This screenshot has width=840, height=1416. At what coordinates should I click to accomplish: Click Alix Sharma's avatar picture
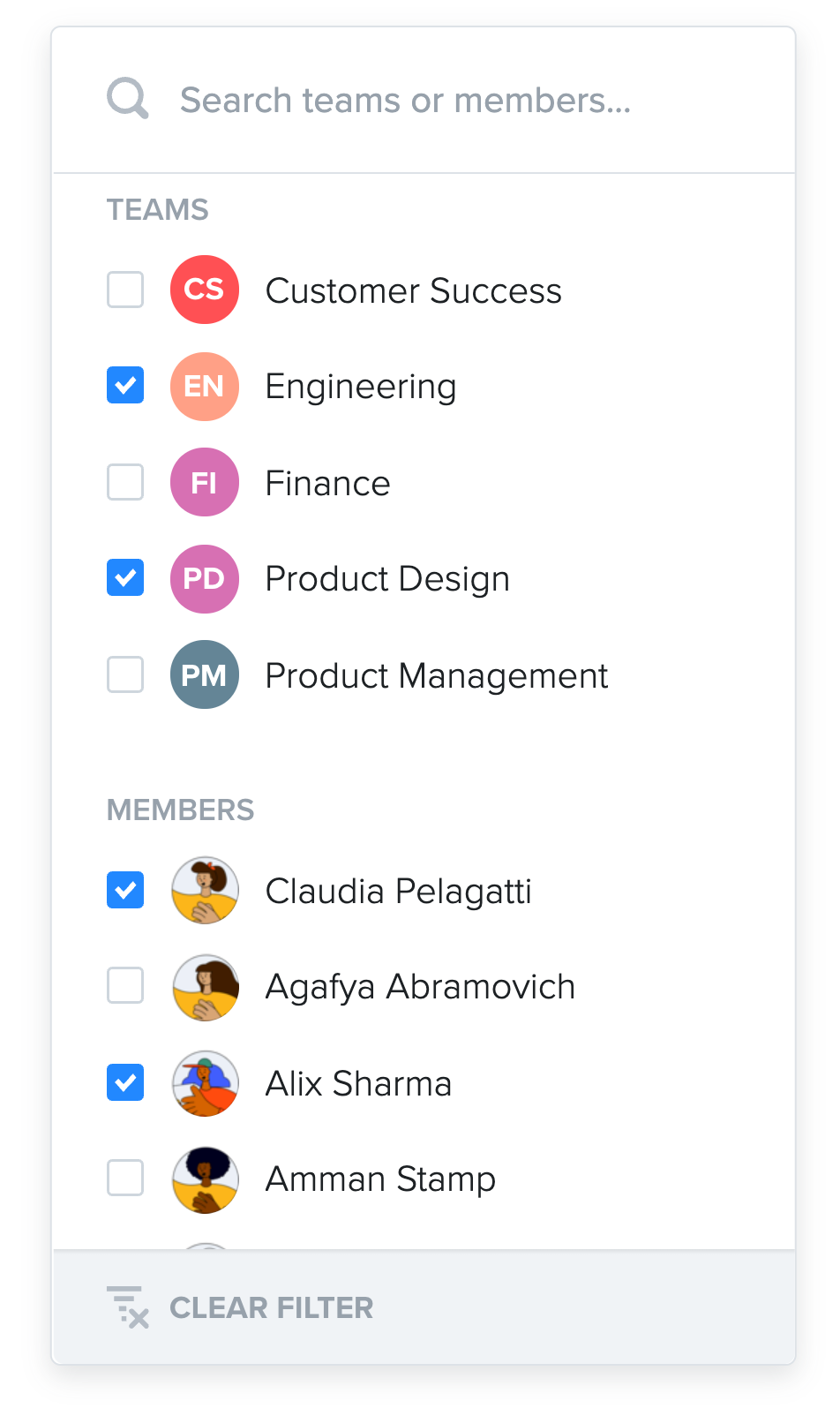(x=205, y=1083)
